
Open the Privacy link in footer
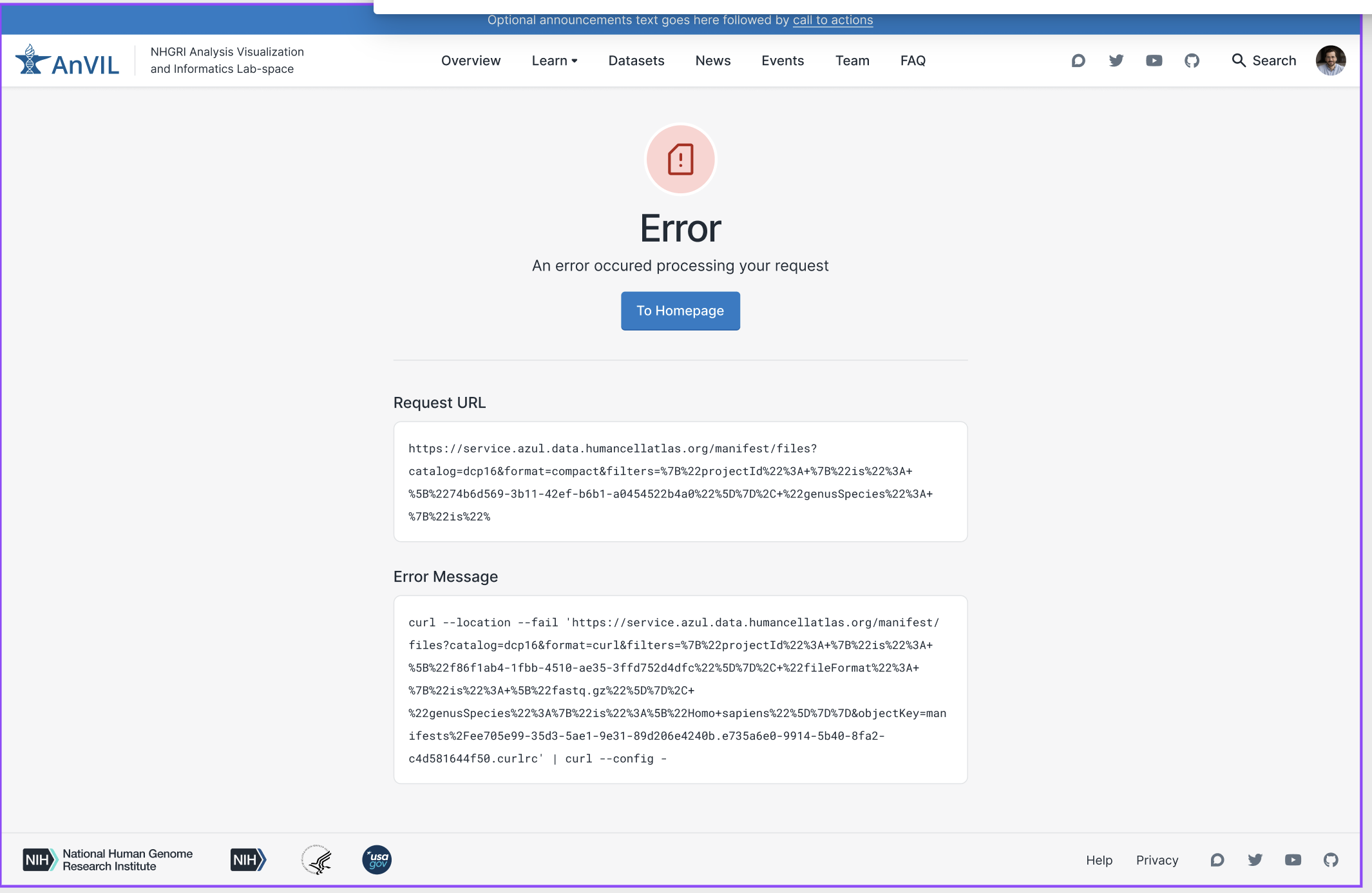click(1156, 859)
